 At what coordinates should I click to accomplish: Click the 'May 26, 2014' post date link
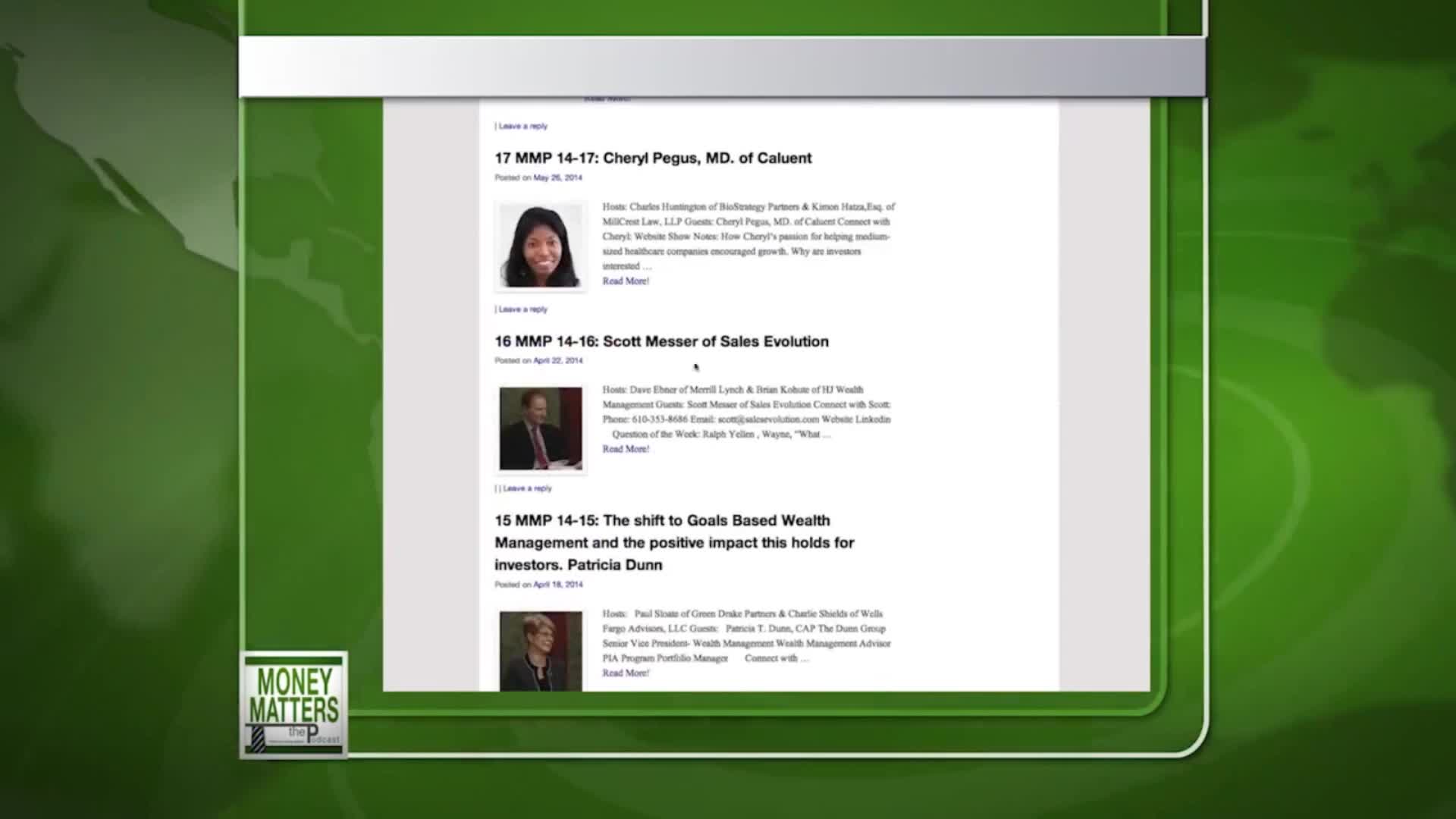coord(557,177)
